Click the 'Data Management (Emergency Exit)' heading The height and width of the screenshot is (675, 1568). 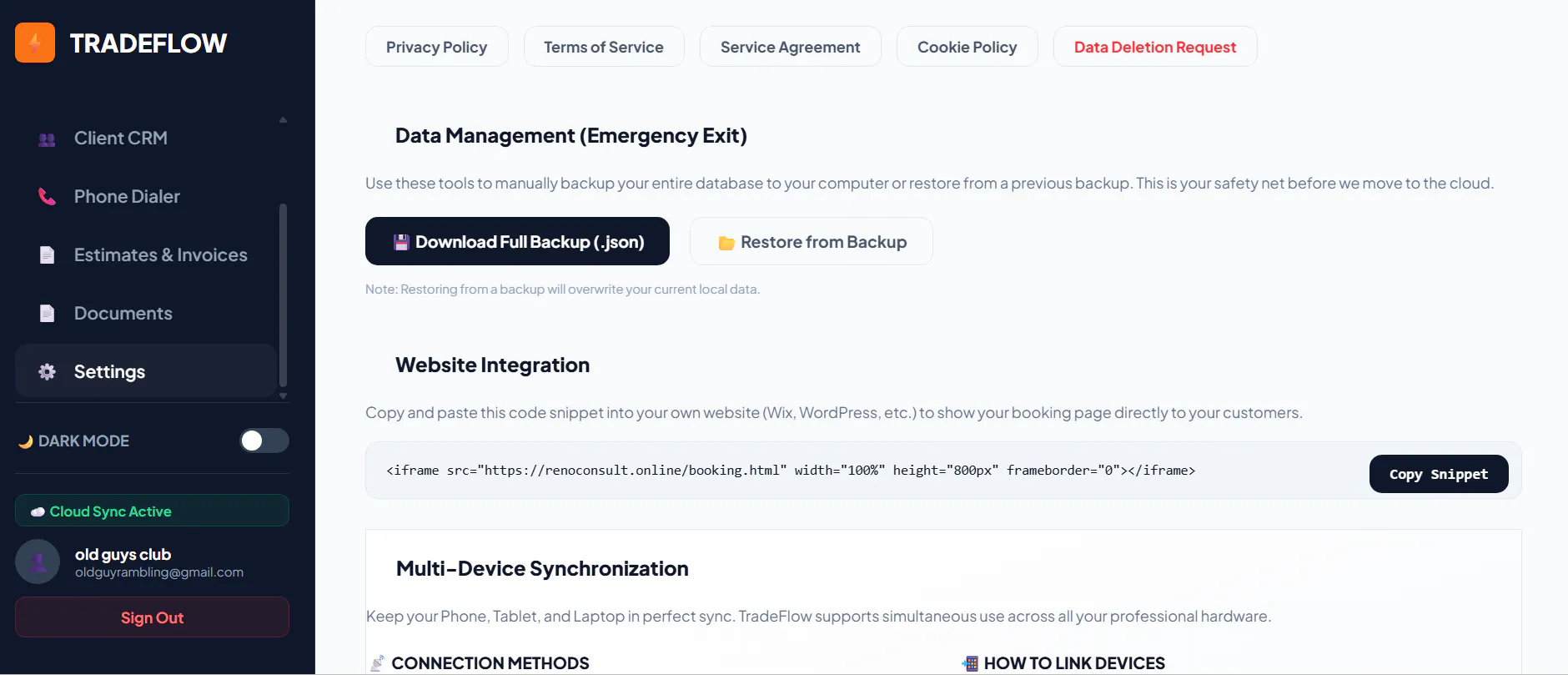pyautogui.click(x=571, y=135)
